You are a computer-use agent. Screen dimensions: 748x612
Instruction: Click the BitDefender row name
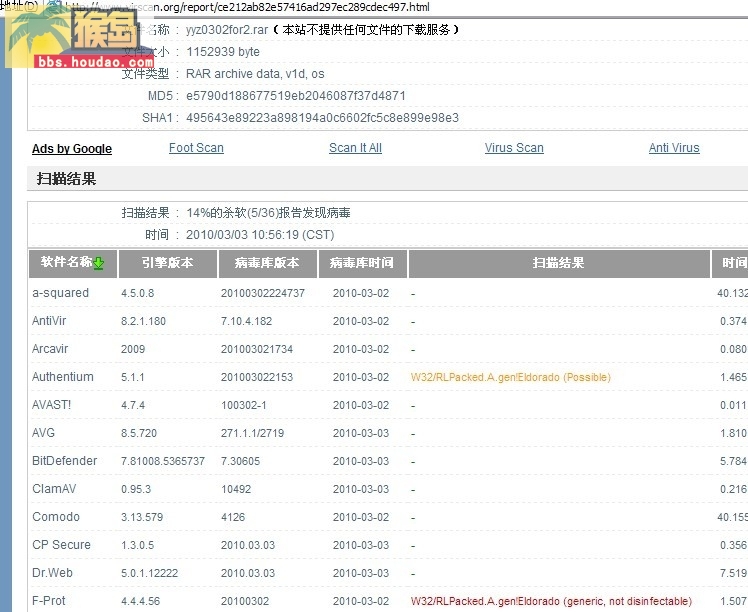click(64, 461)
